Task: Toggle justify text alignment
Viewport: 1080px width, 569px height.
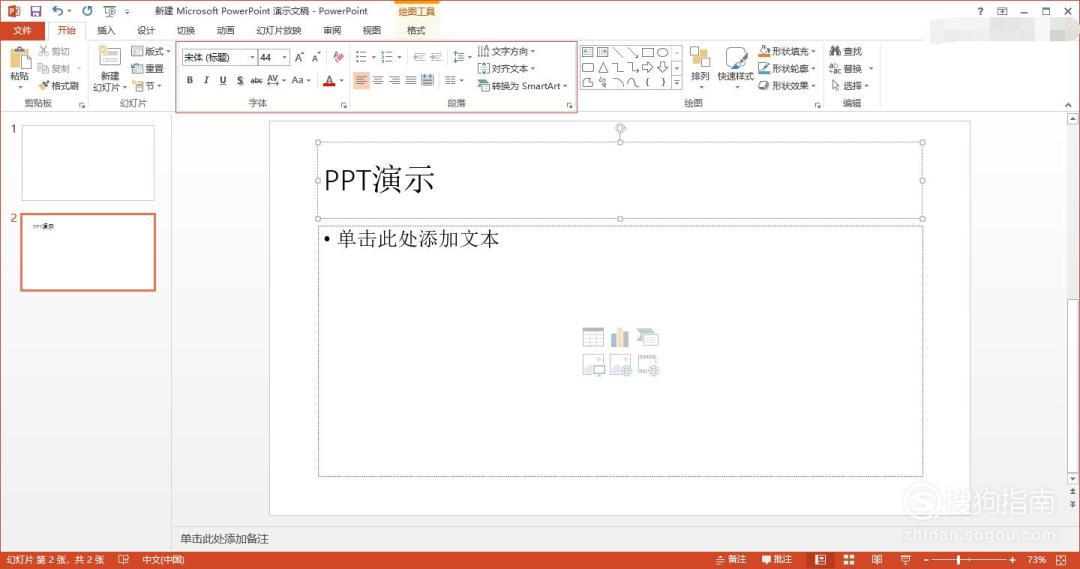Action: click(x=411, y=81)
